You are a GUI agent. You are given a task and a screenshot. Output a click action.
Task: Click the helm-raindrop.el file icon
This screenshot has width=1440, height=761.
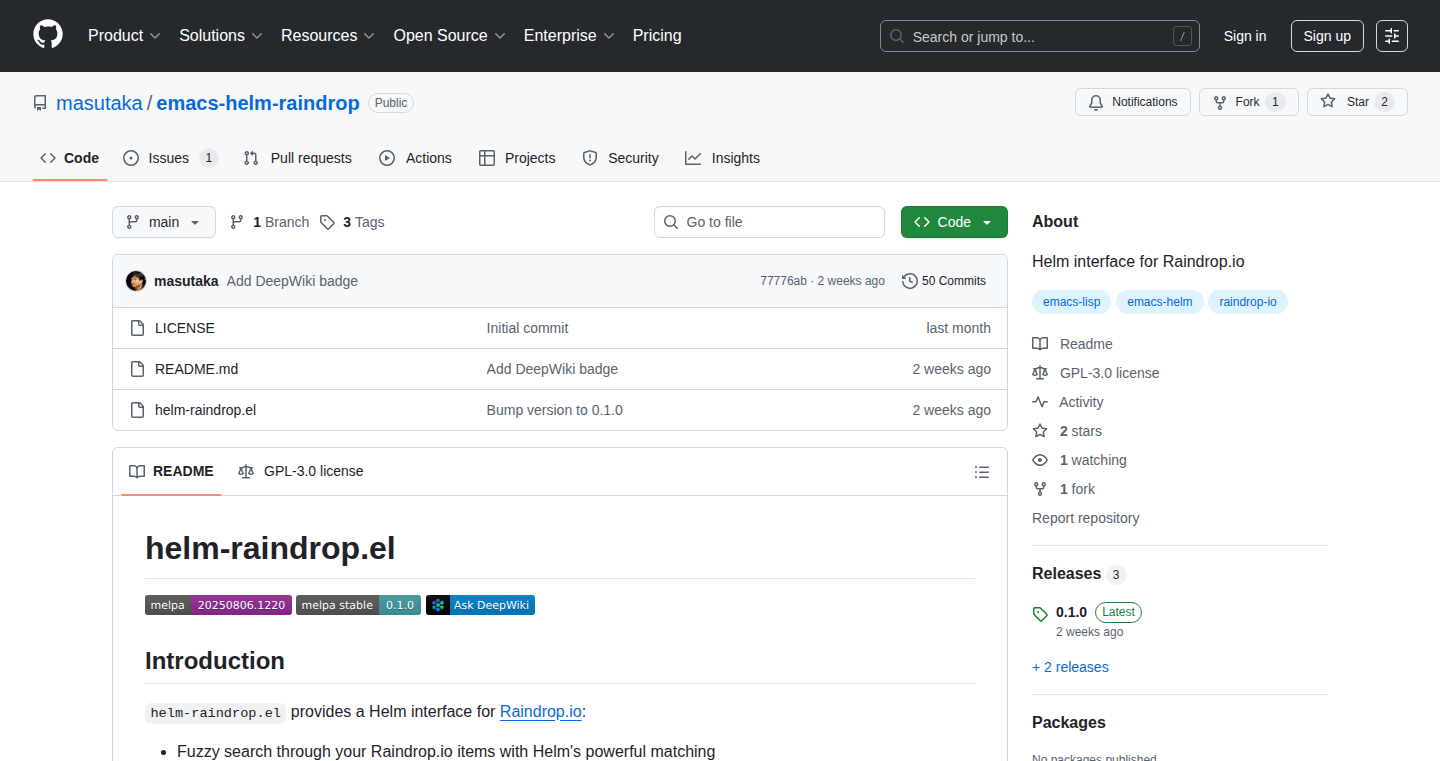[138, 410]
